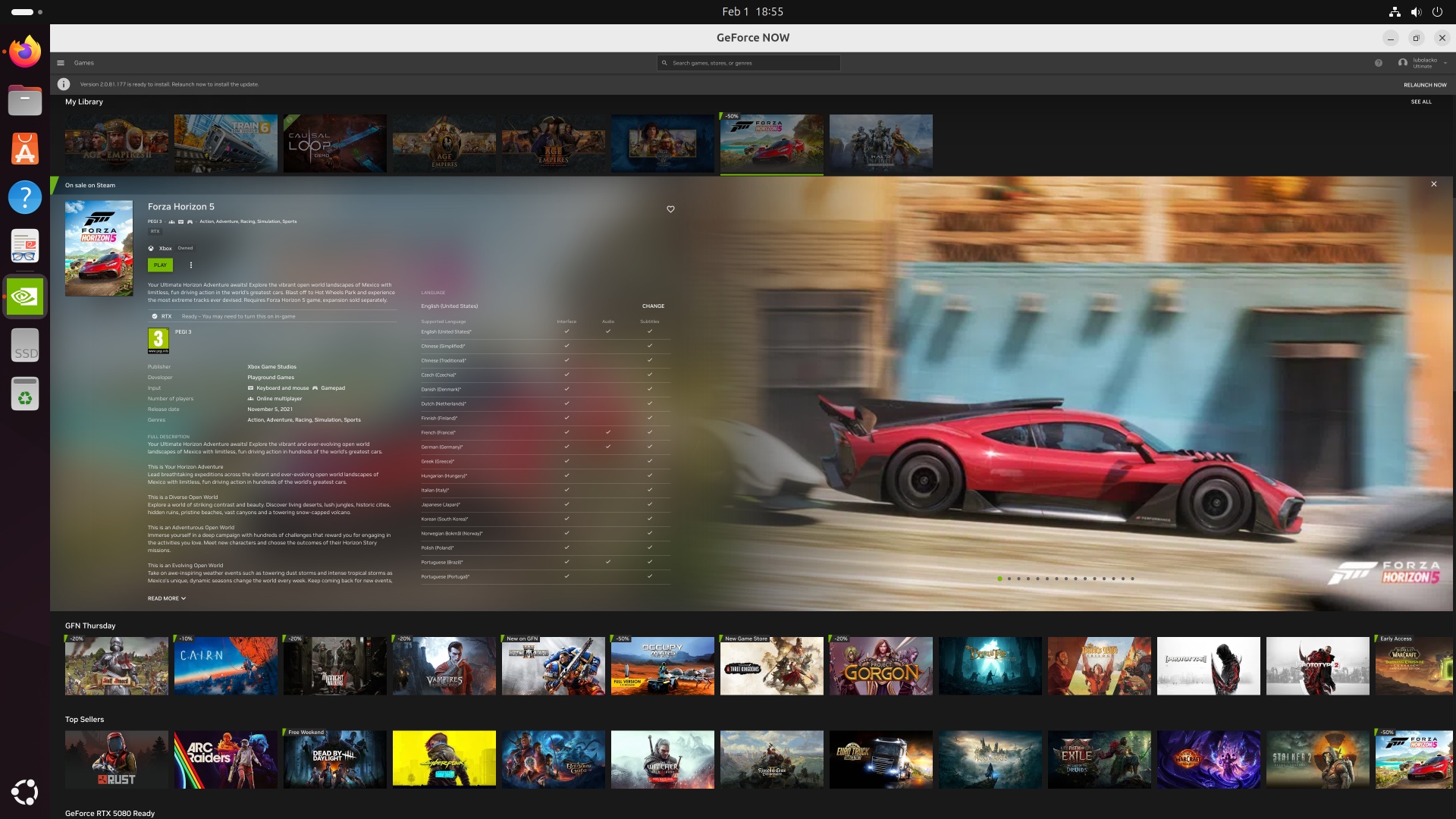Select Train Sim World 6 library thumbnail
Image resolution: width=1456 pixels, height=819 pixels.
click(x=226, y=143)
